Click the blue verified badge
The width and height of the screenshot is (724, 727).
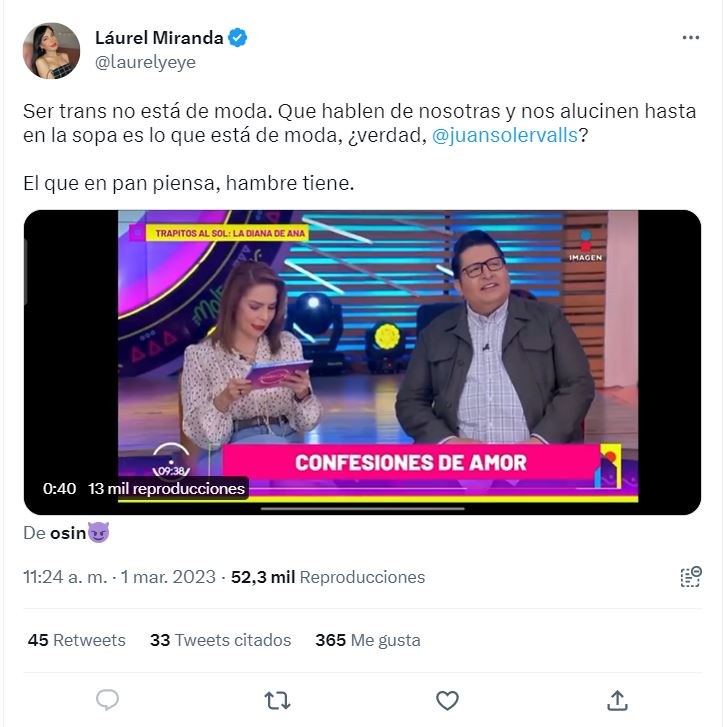237,38
